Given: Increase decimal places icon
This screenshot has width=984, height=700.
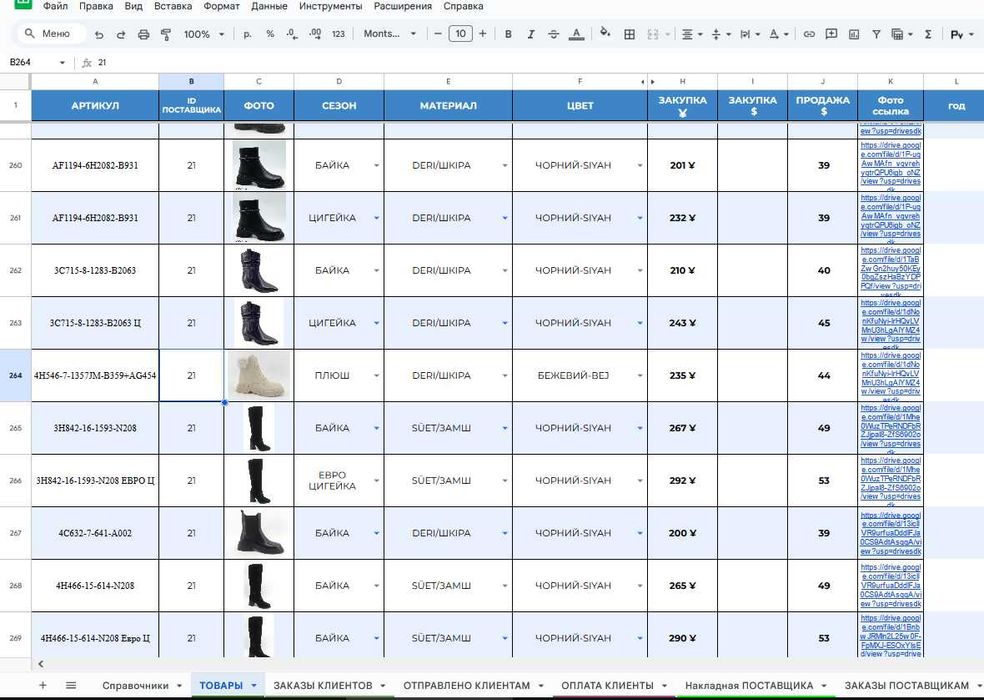Looking at the screenshot, I should [315, 34].
